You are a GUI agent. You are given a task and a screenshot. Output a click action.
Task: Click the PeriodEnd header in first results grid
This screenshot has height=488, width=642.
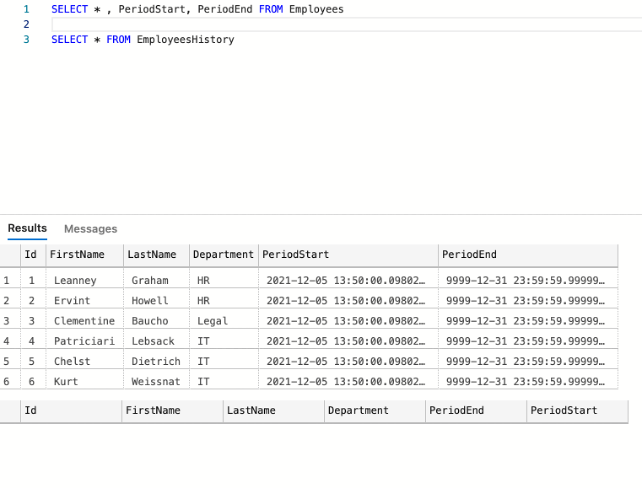(x=528, y=255)
